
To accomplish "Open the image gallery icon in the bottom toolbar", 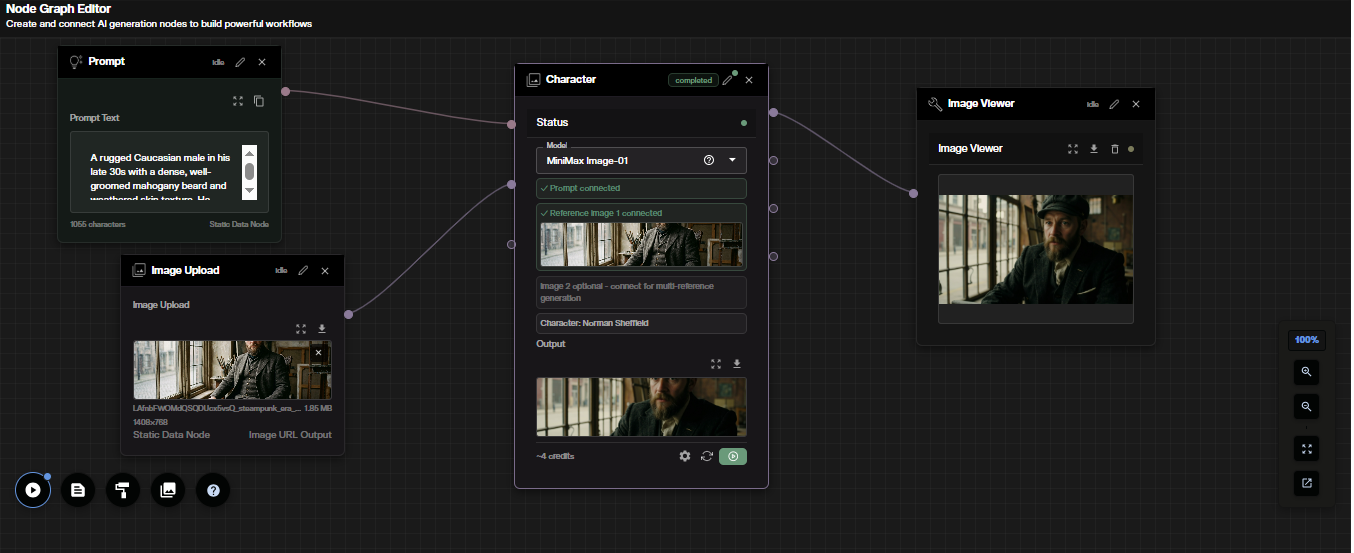I will point(168,490).
